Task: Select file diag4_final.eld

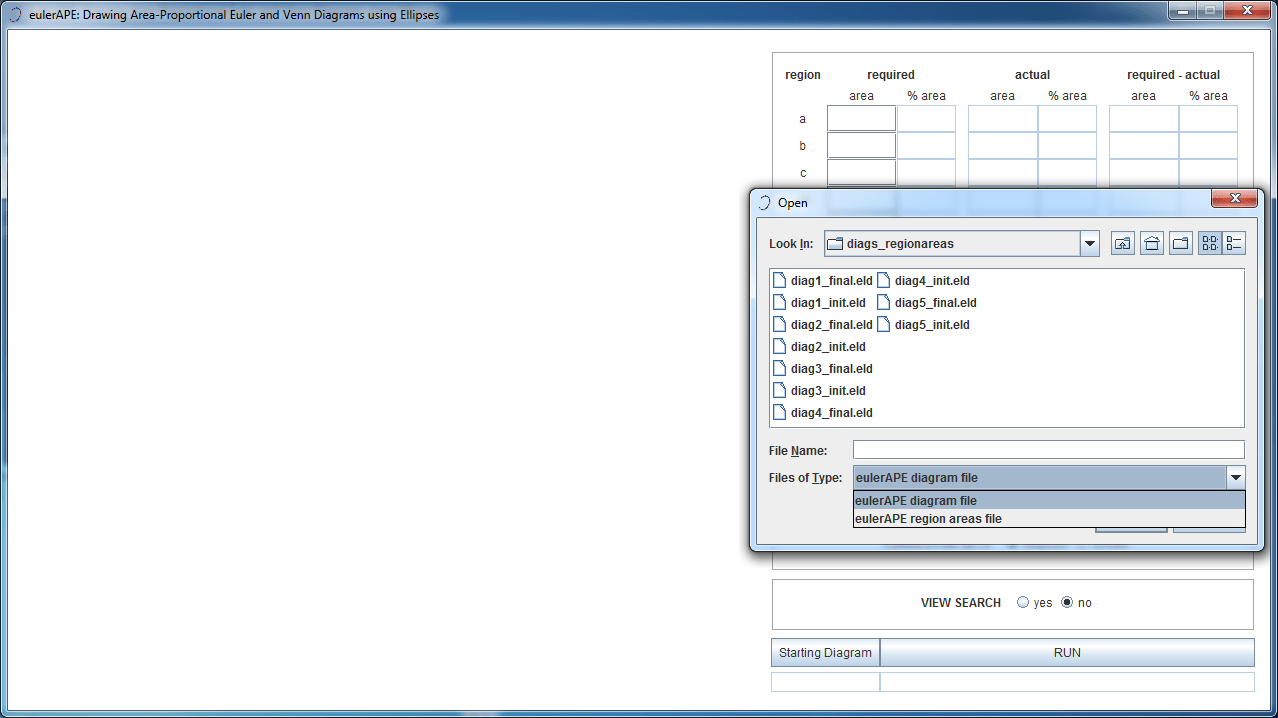Action: [x=823, y=413]
